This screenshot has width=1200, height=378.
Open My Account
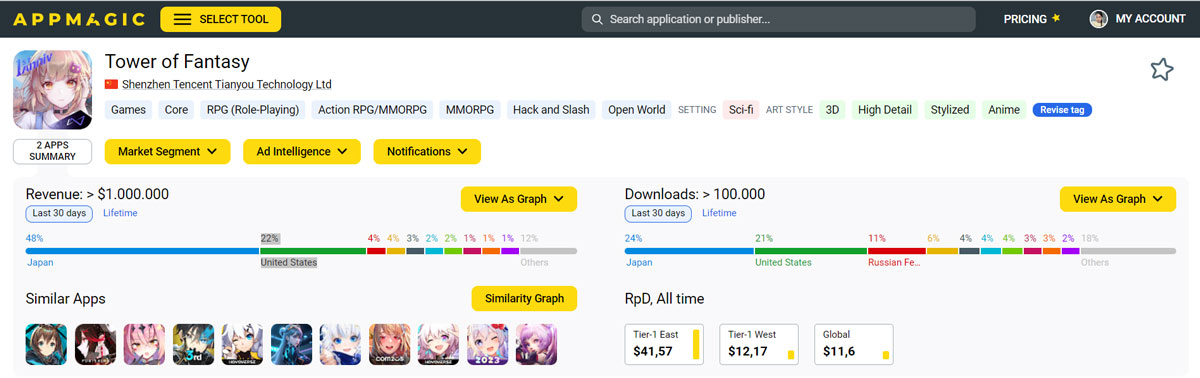pyautogui.click(x=1150, y=19)
